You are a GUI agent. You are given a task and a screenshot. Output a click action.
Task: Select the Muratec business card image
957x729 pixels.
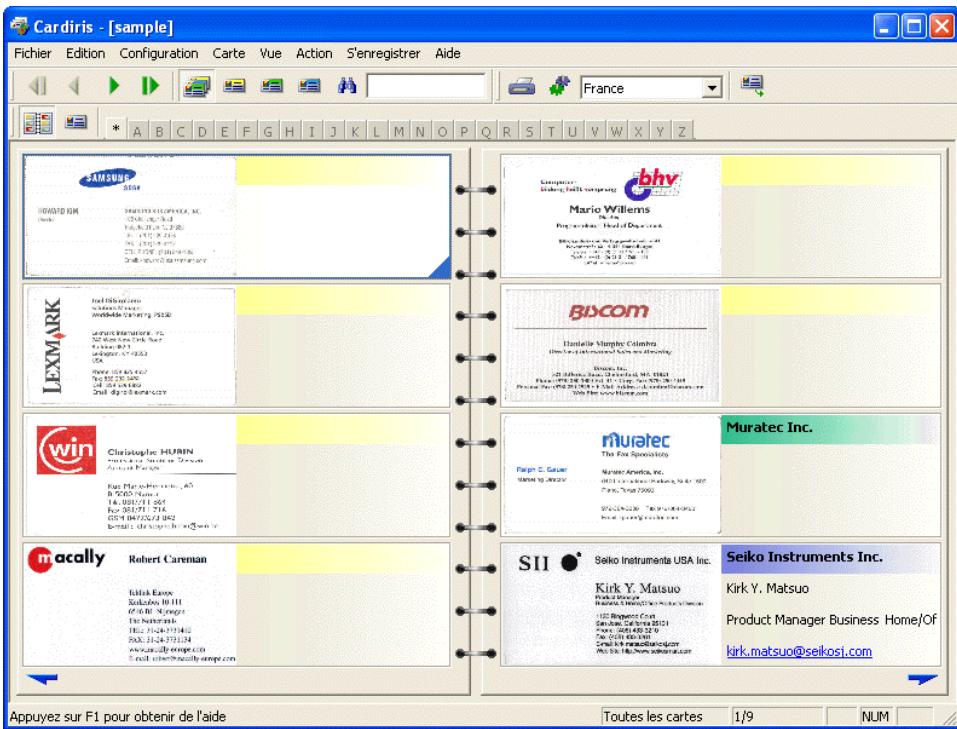pyautogui.click(x=611, y=475)
